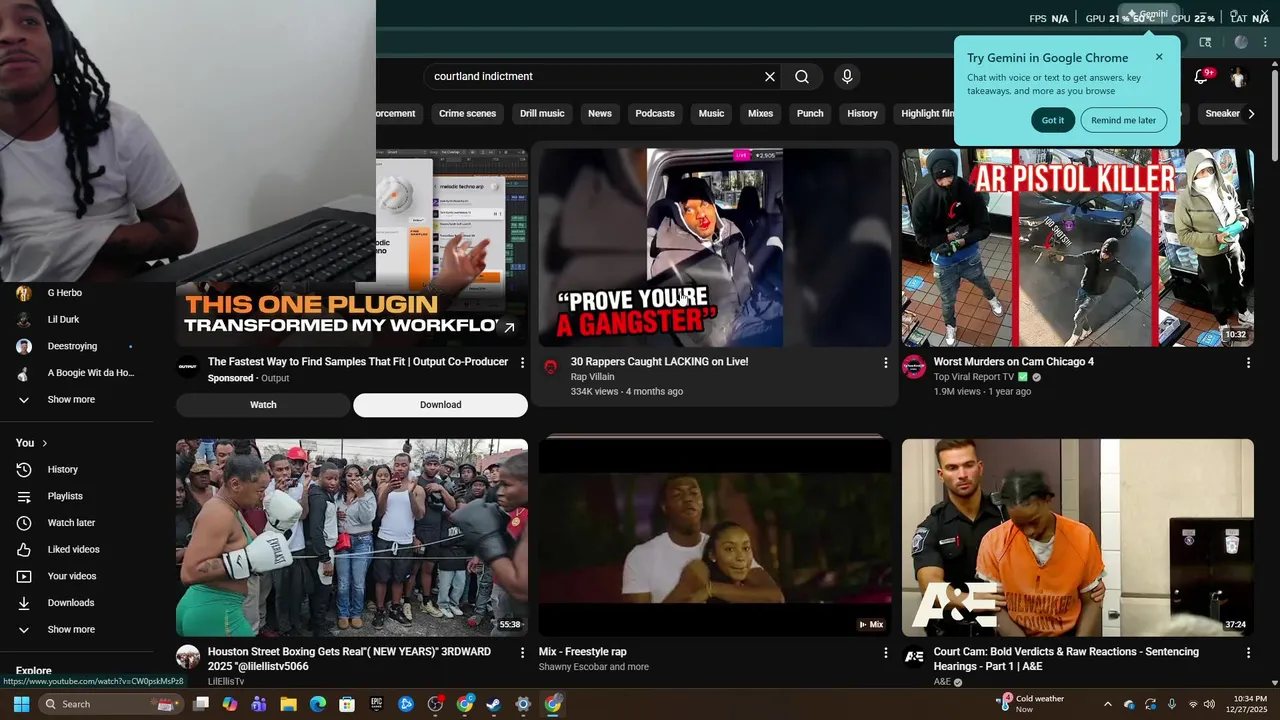The width and height of the screenshot is (1280, 720).
Task: Play the AR Pistol Killer thumbnail
Action: 1077,247
